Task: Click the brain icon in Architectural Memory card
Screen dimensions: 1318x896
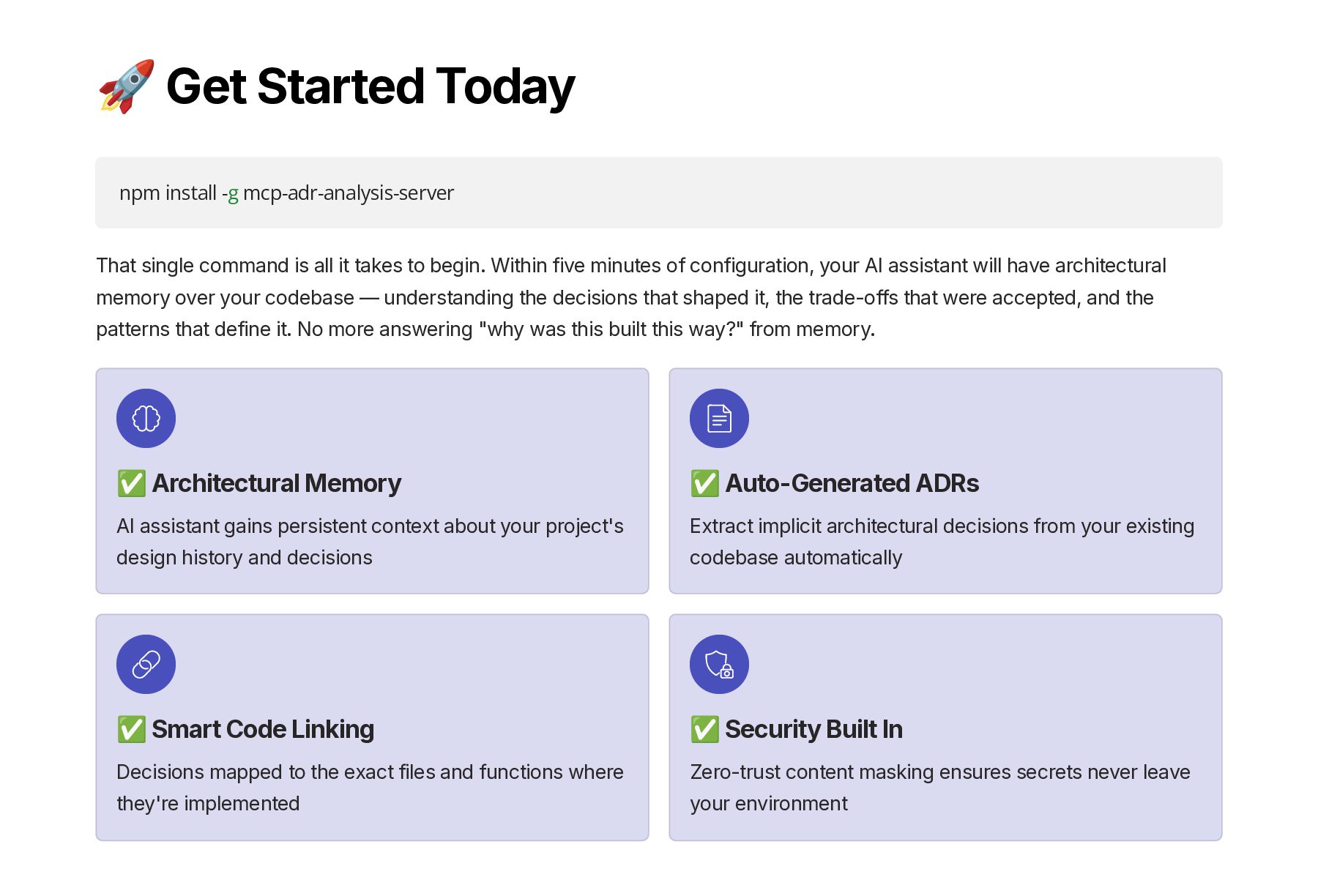Action: [146, 418]
